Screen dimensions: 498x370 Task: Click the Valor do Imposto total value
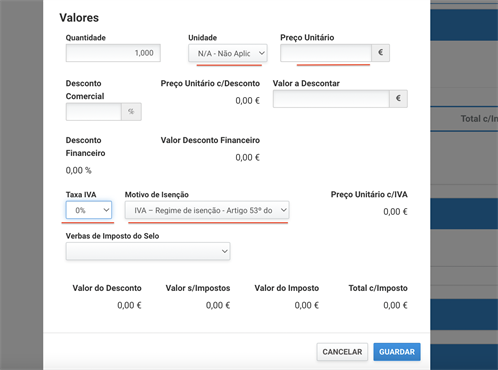(307, 305)
